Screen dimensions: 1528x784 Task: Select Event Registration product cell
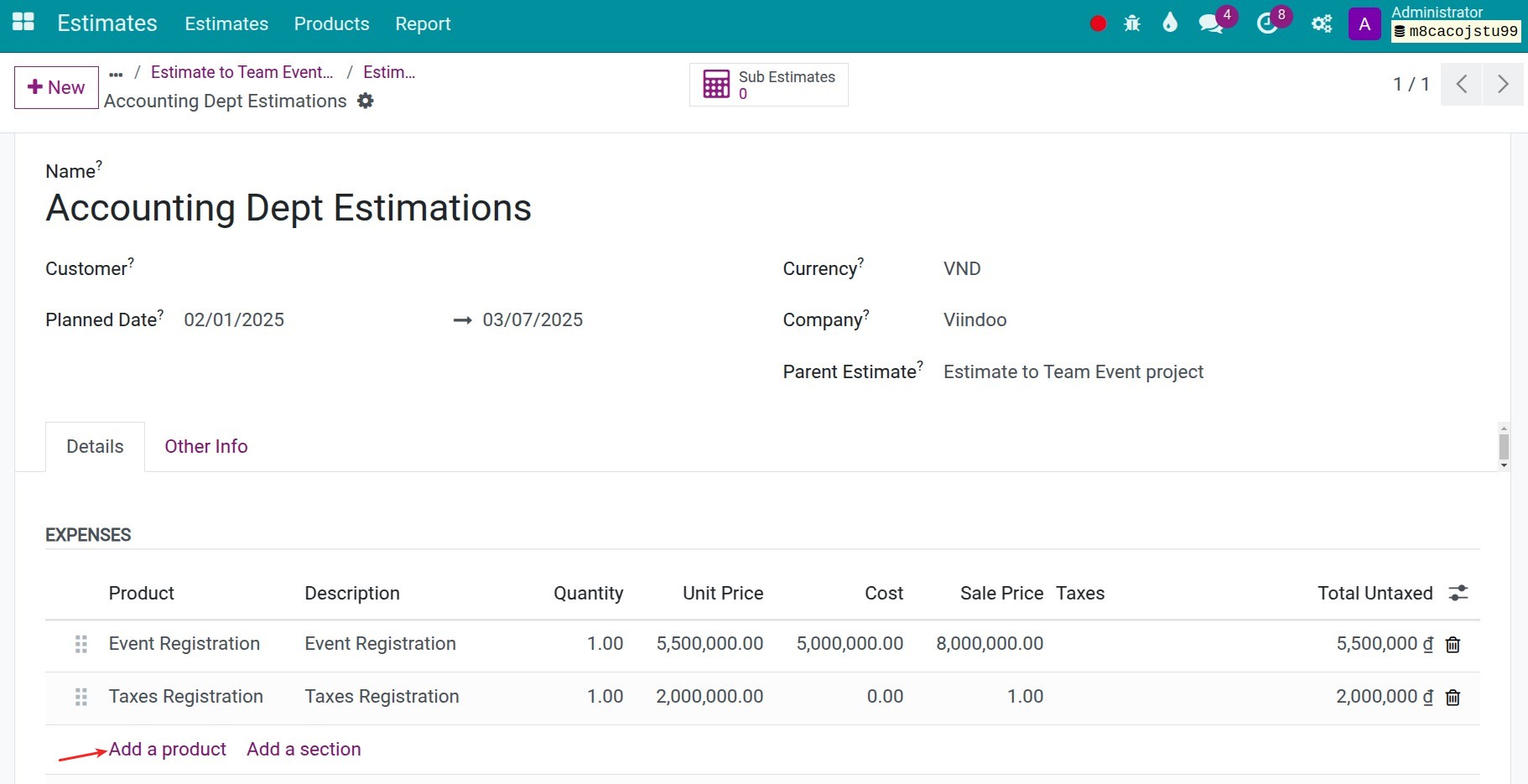(185, 643)
